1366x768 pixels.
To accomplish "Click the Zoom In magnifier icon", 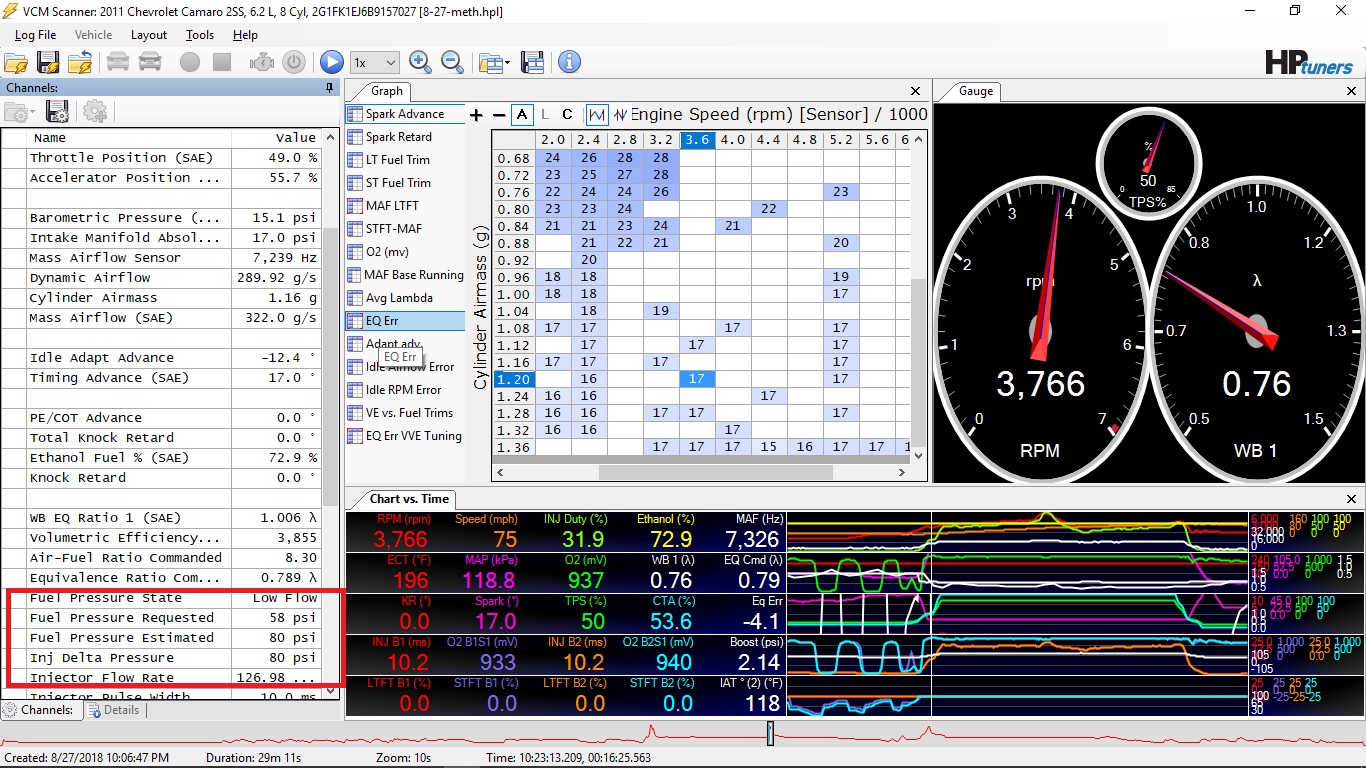I will tap(420, 62).
